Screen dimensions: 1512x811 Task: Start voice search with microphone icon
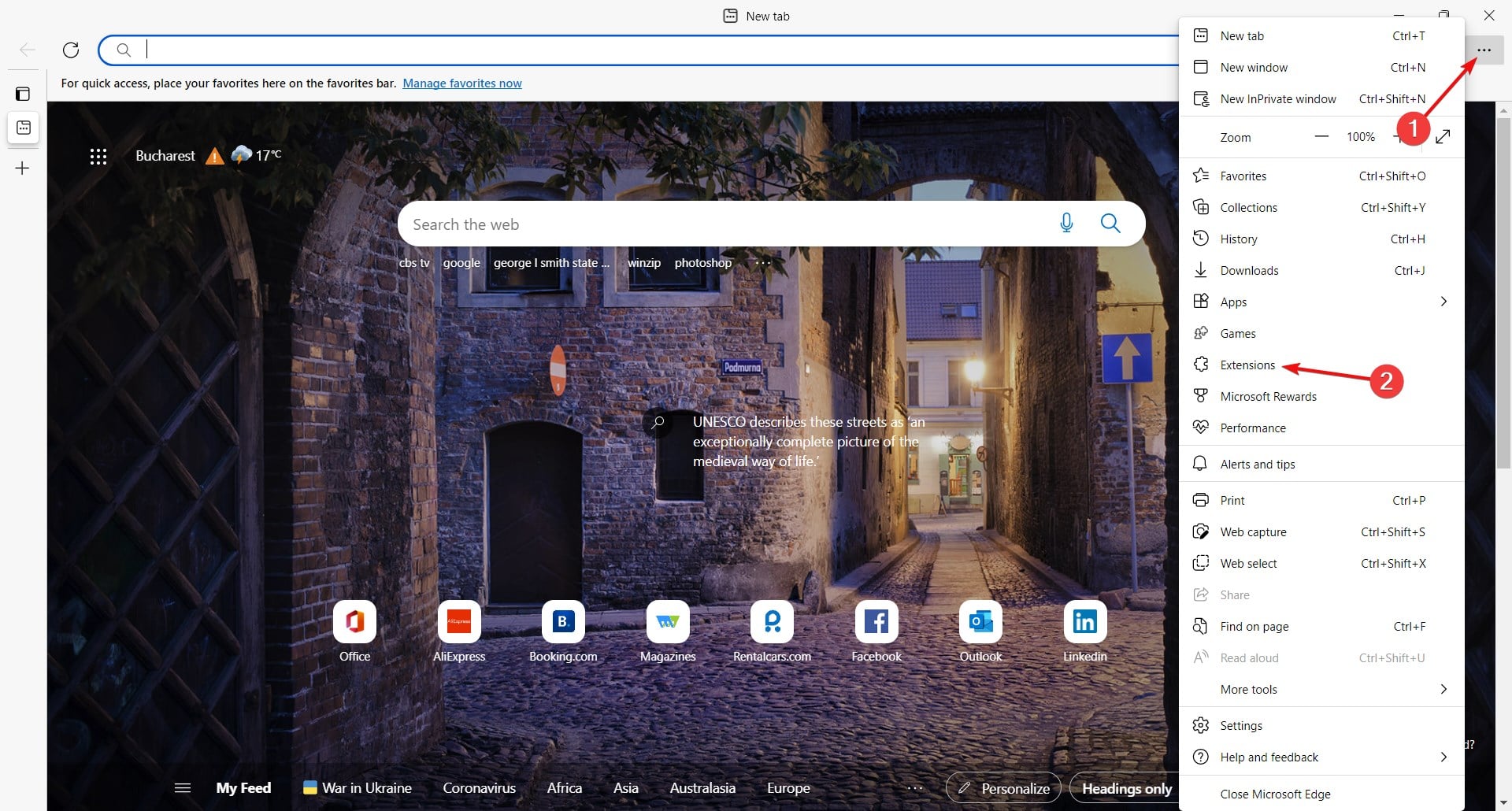(1066, 224)
